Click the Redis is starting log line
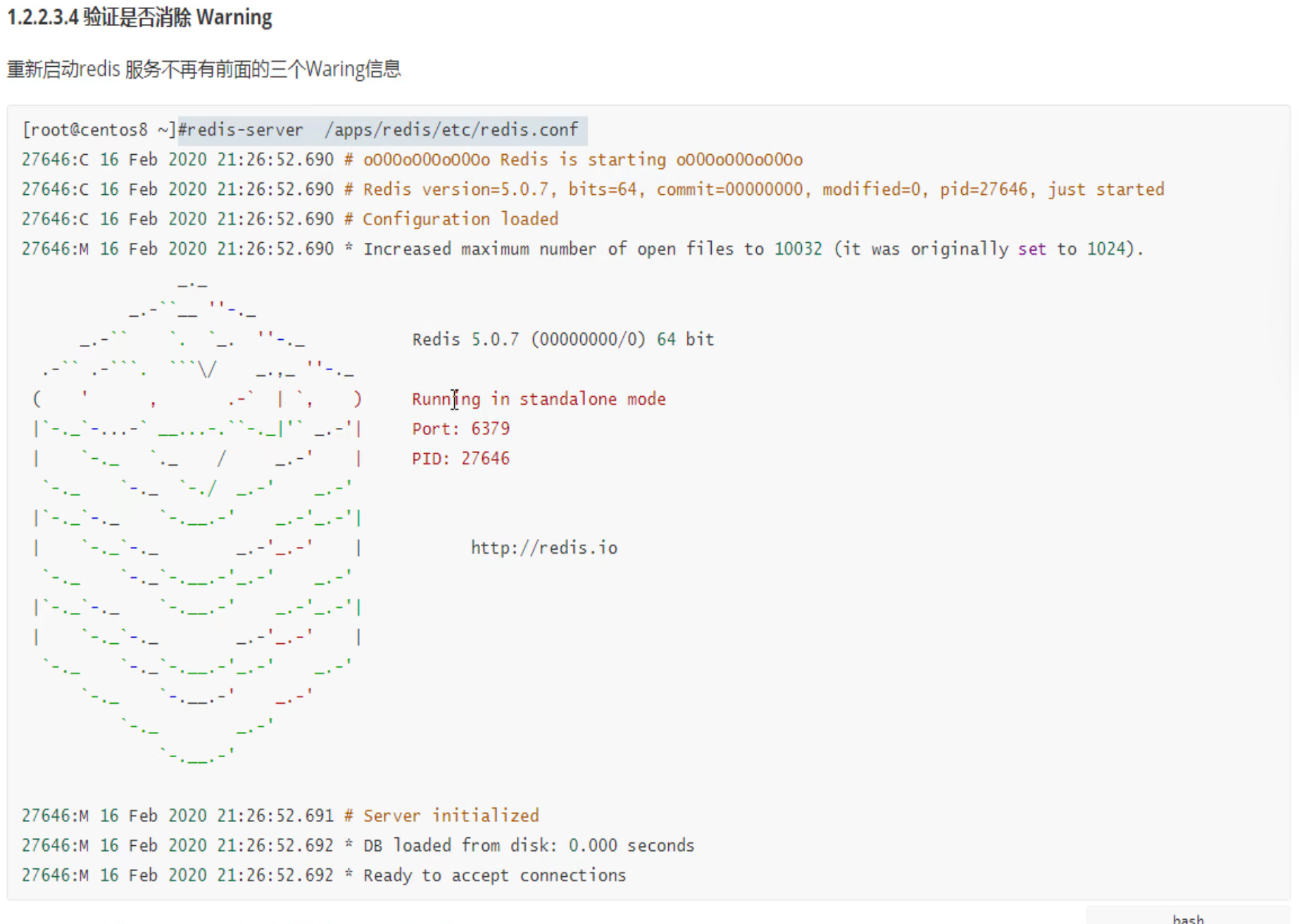This screenshot has width=1299, height=924. pos(411,159)
